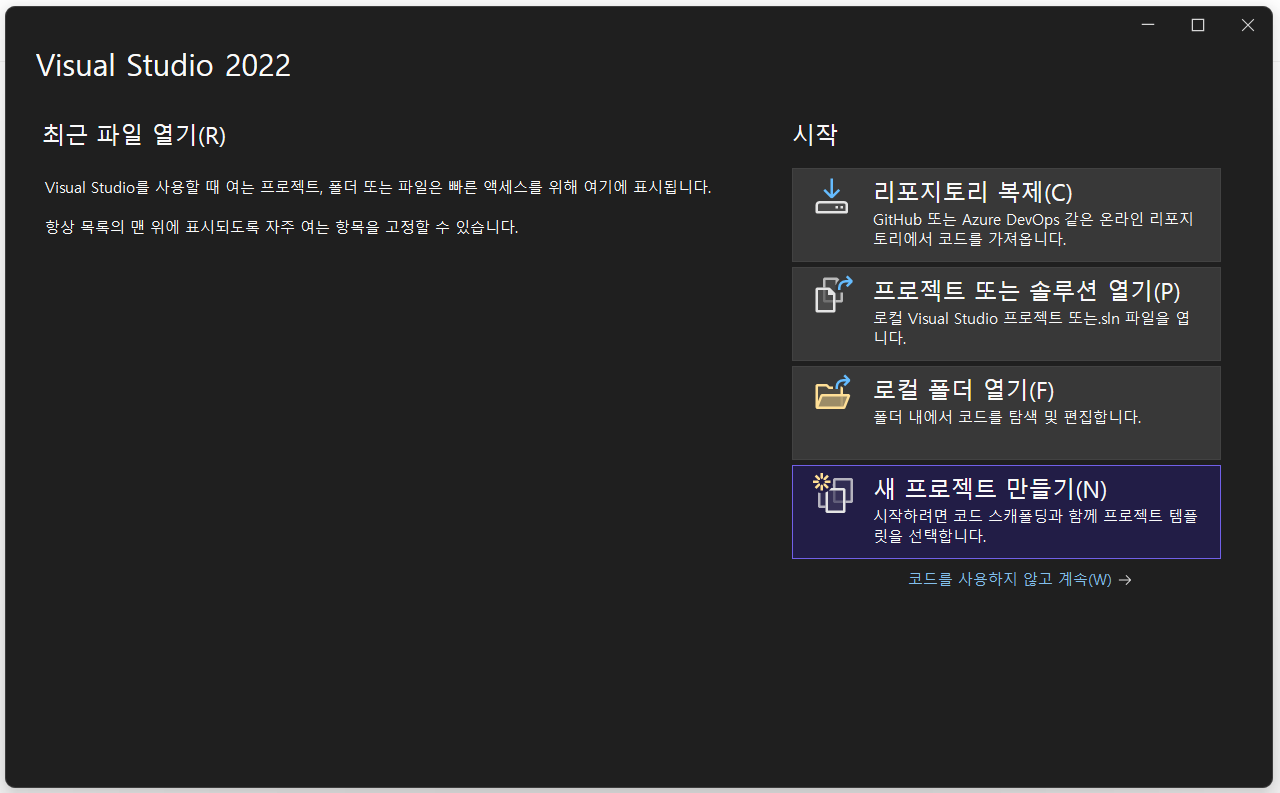
Task: Select 새 프로젝트 만들기(N) option
Action: pos(1006,512)
